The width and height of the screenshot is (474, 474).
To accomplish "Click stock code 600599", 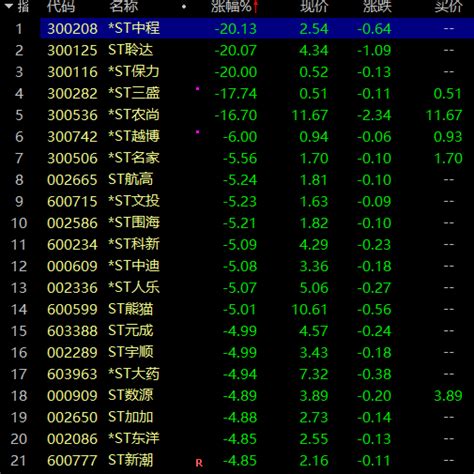I will coord(72,310).
